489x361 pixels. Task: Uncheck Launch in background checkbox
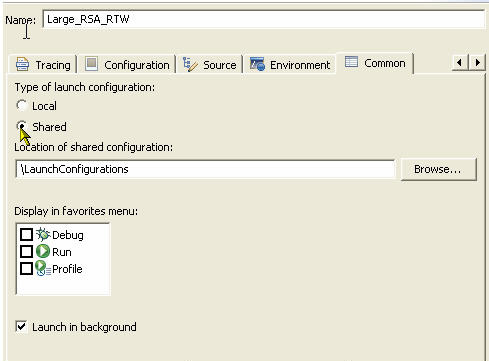click(x=21, y=326)
